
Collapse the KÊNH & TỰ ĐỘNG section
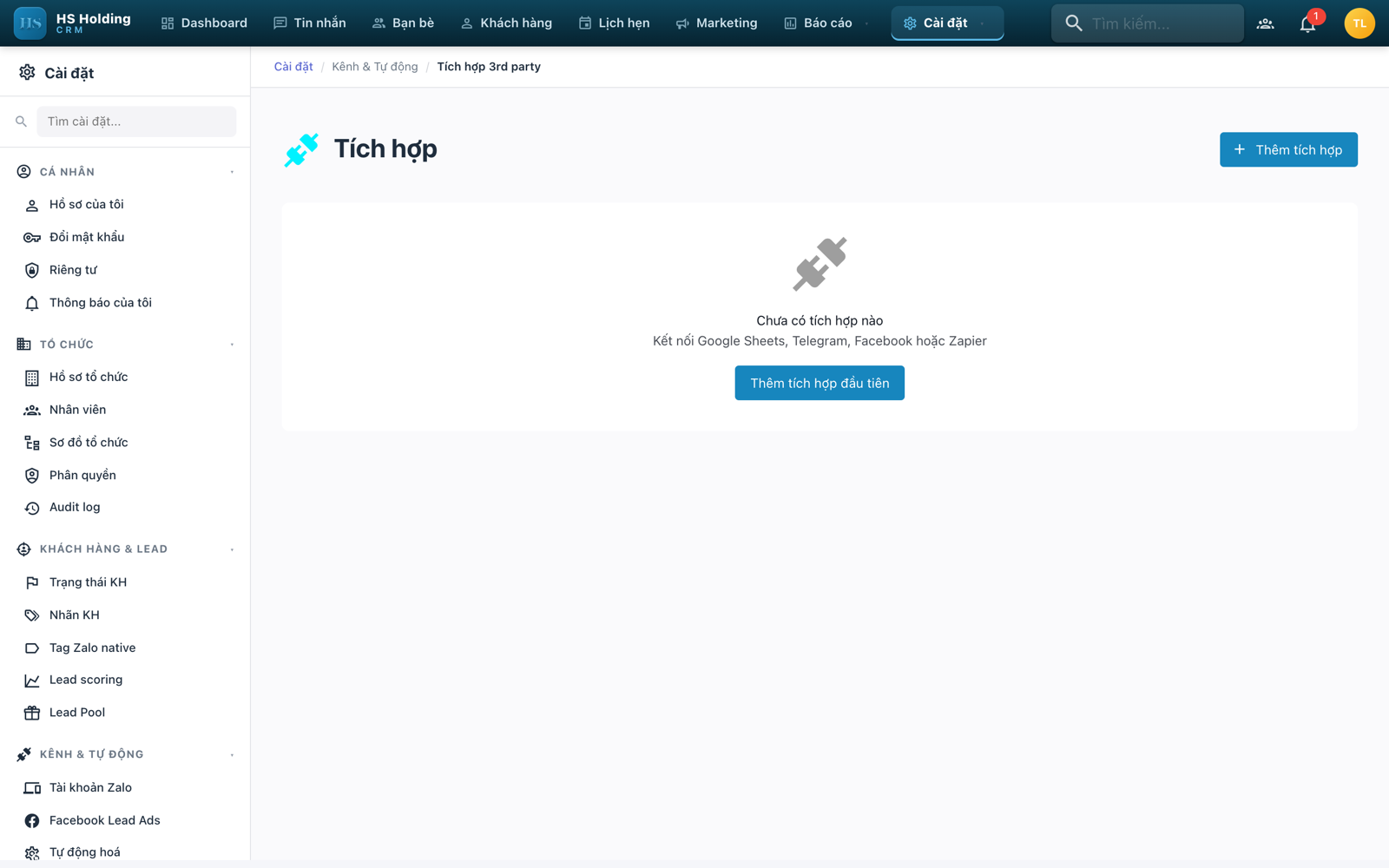(232, 755)
